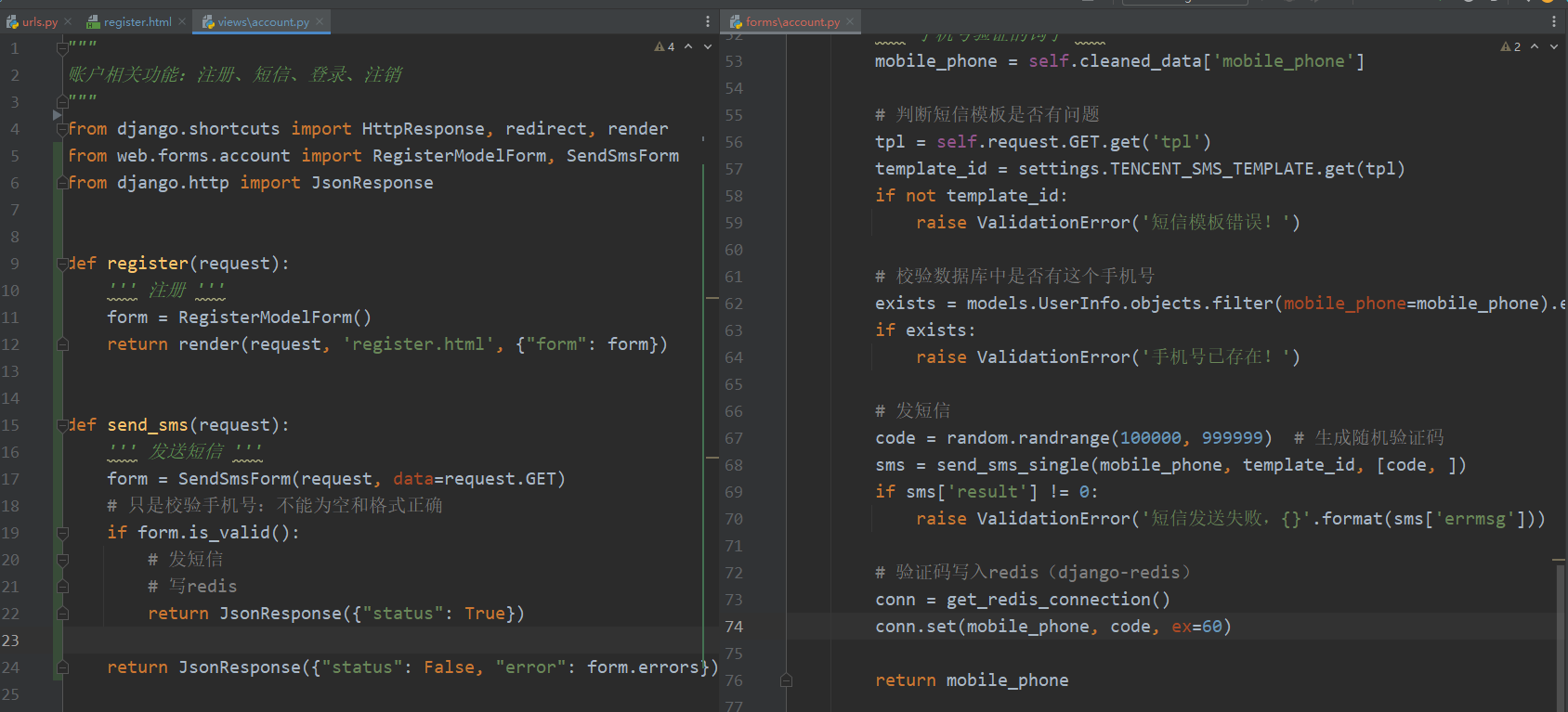Click line number 23 in left gutter
The image size is (1568, 712).
[x=10, y=641]
